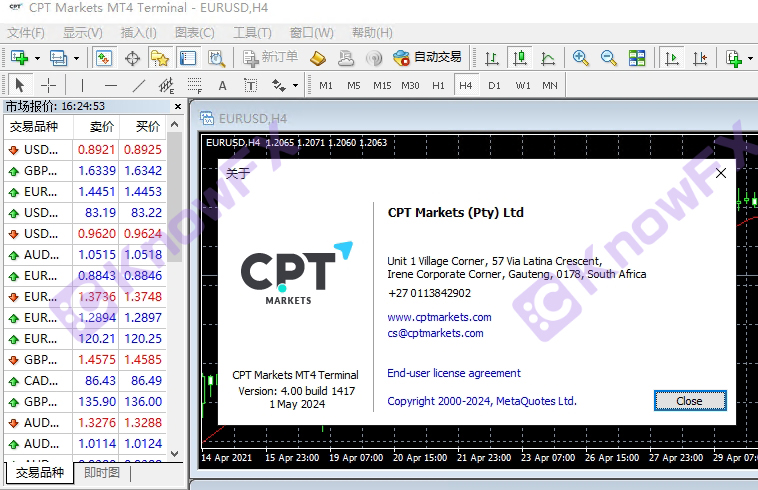
Task: Click the 新订单 new order button
Action: [x=270, y=58]
